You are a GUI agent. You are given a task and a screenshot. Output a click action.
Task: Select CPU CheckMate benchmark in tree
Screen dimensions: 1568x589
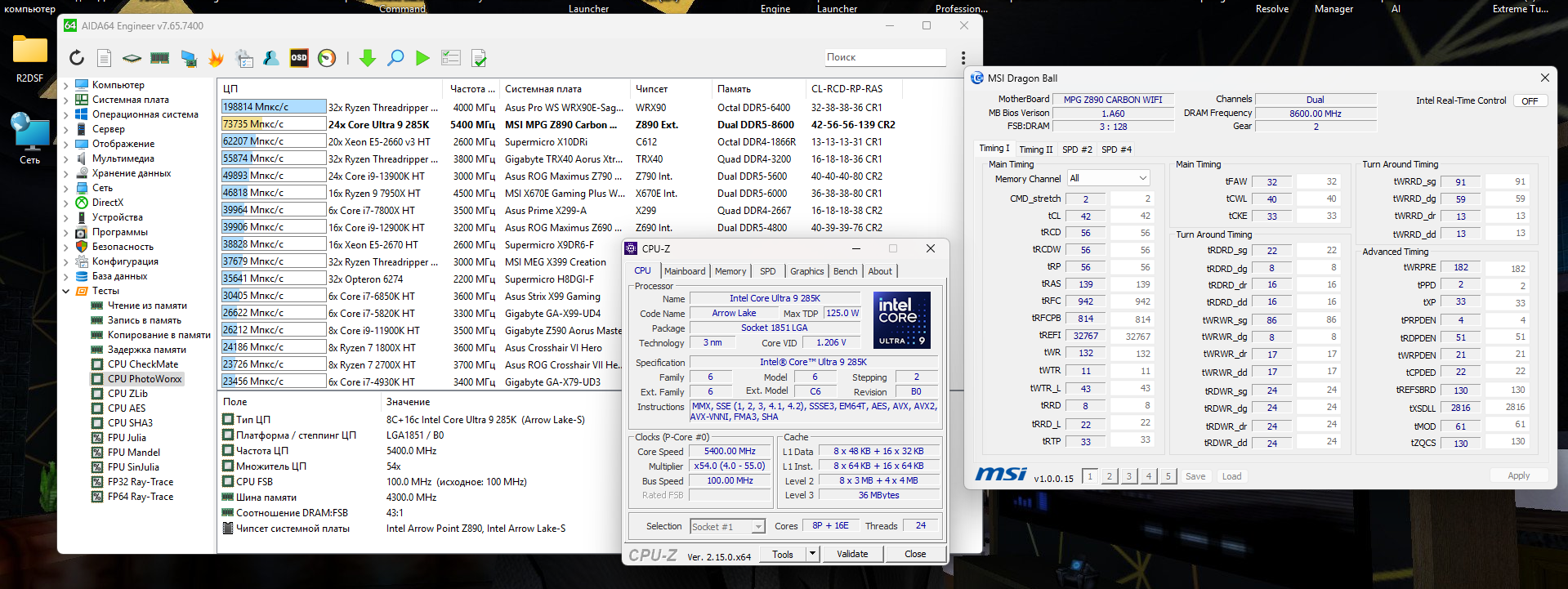143,364
